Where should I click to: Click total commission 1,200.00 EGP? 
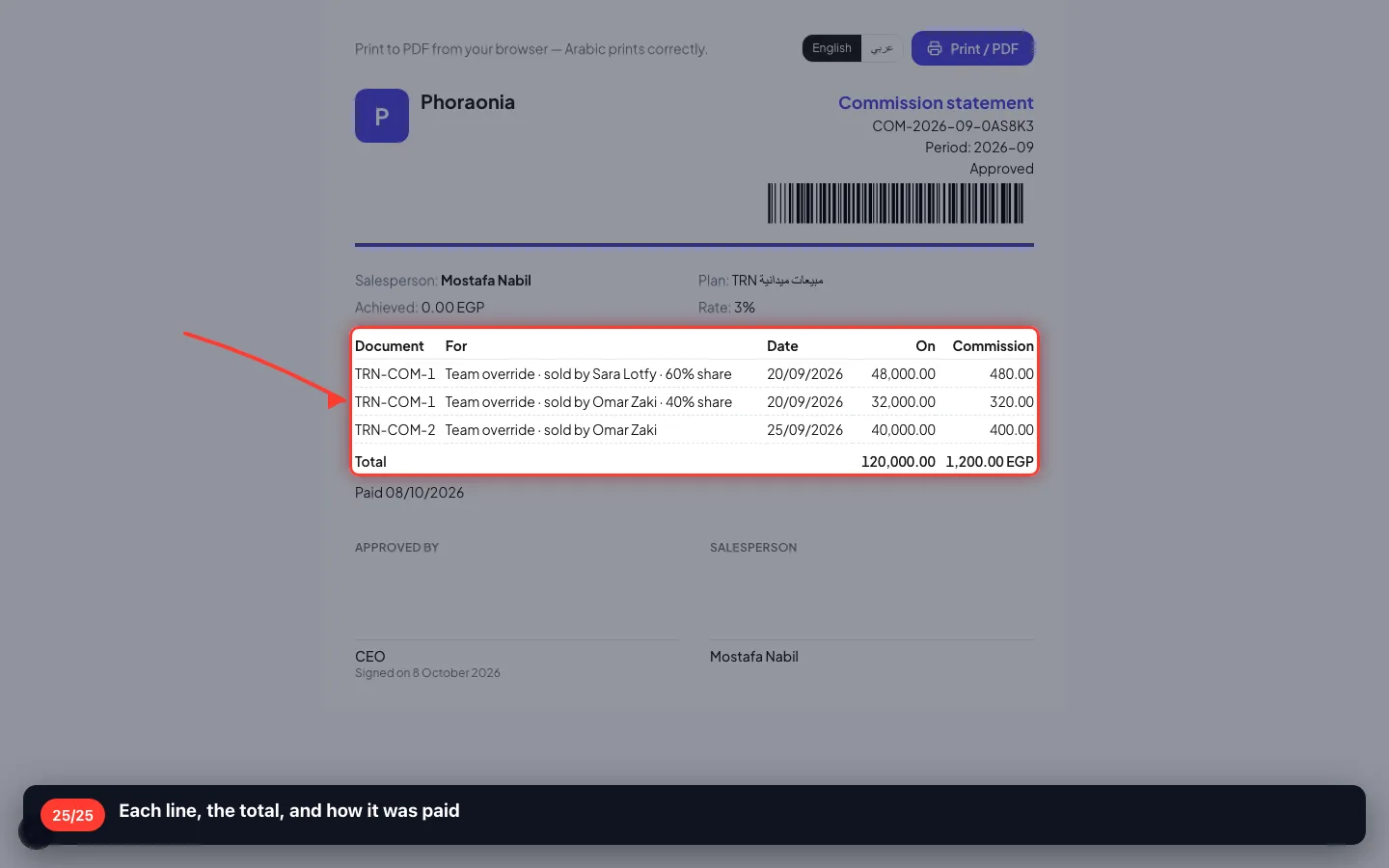tap(990, 462)
